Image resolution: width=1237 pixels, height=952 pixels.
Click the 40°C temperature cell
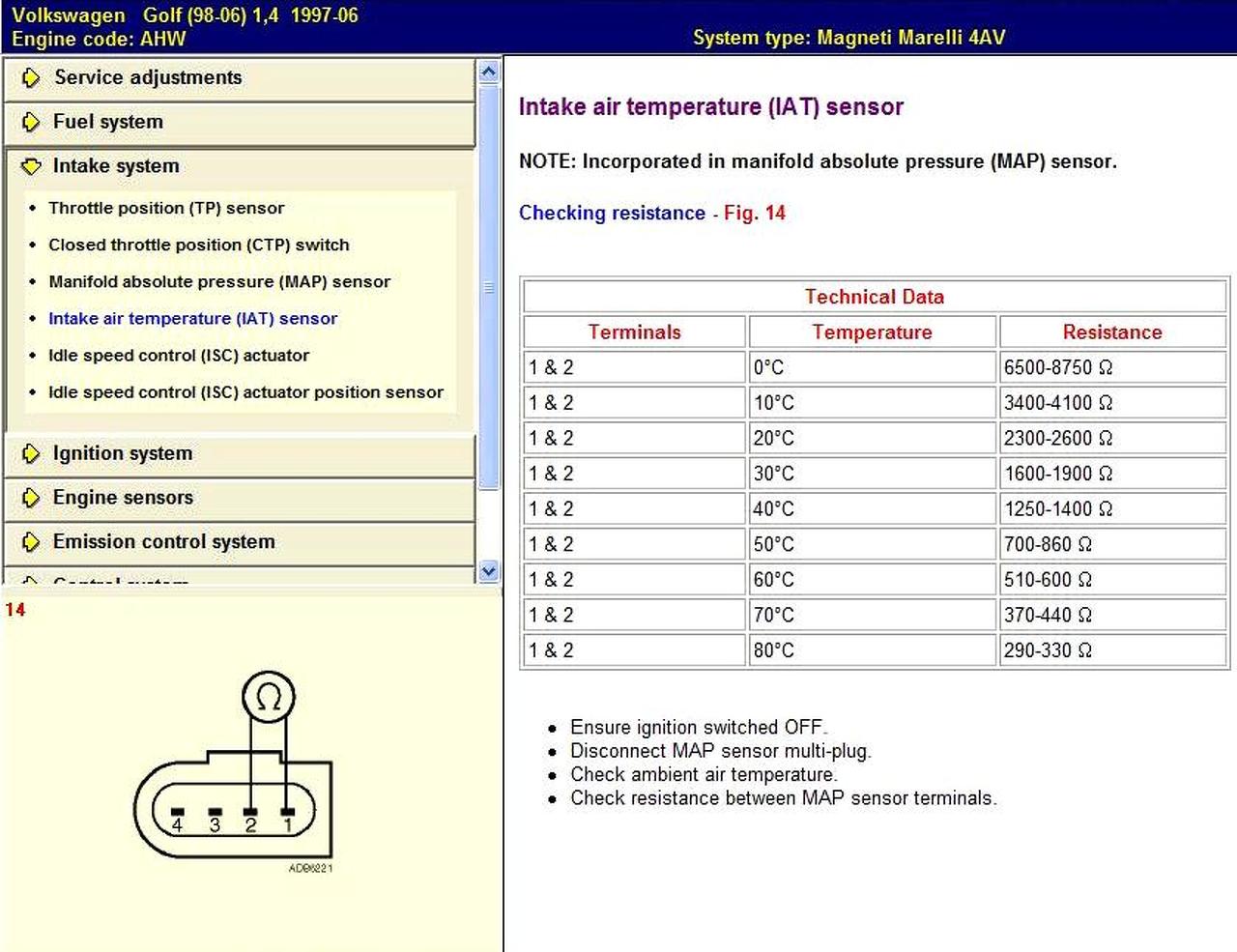[x=873, y=508]
